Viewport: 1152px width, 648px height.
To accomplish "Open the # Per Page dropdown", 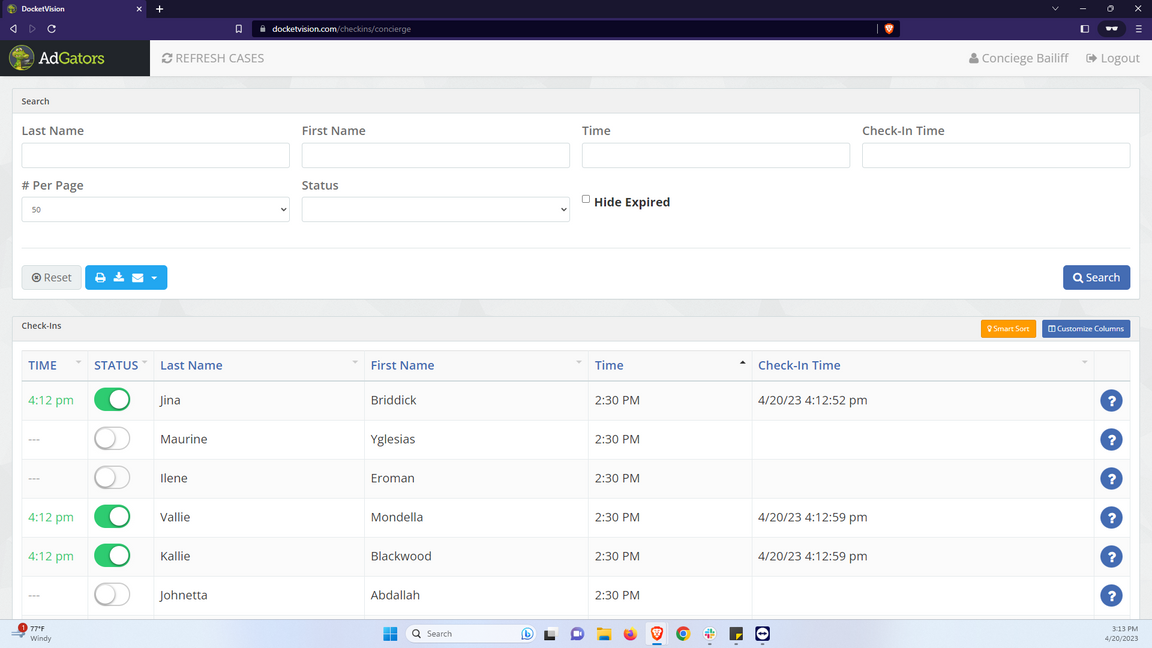I will (x=155, y=210).
